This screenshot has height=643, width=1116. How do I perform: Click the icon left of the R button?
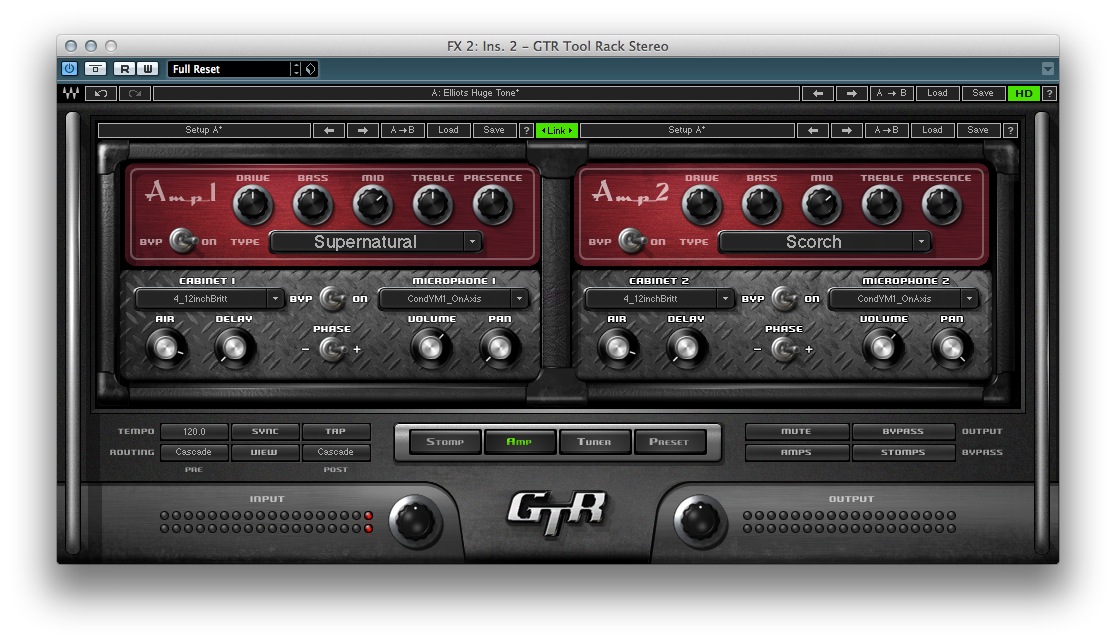[x=95, y=68]
